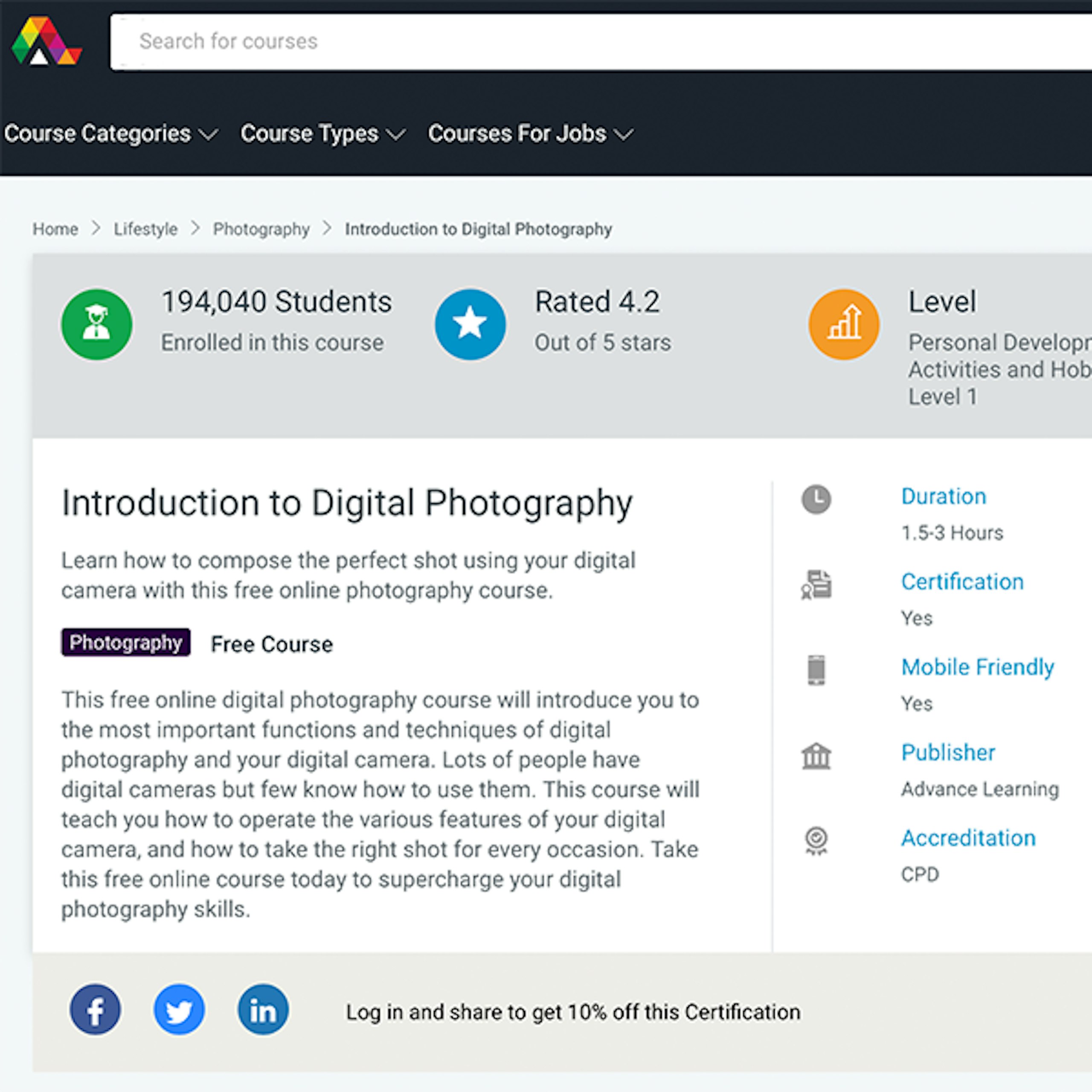Open the Lifestyle breadcrumb link

pyautogui.click(x=145, y=229)
